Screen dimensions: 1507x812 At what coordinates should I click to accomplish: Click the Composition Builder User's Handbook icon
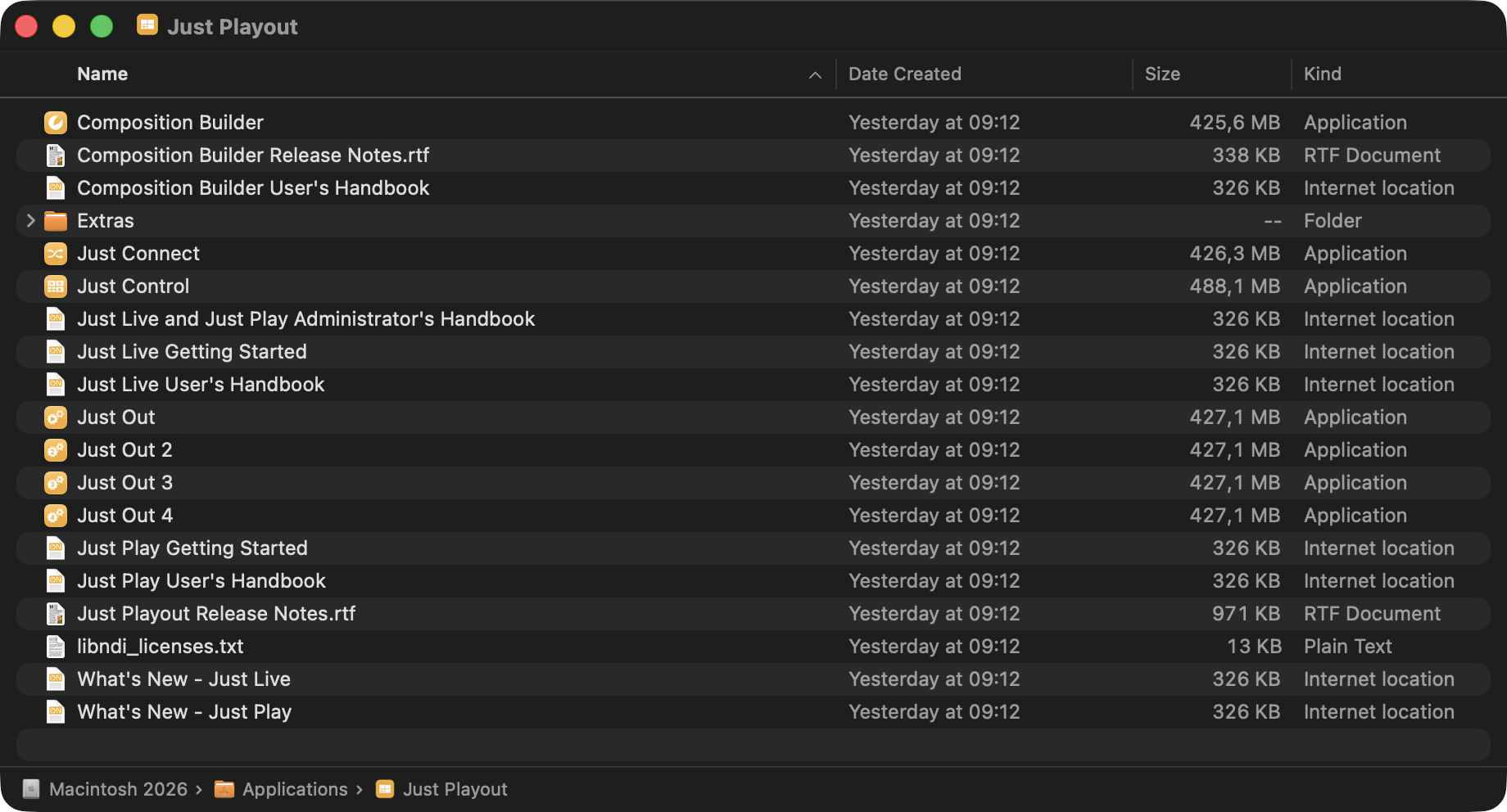tap(55, 188)
